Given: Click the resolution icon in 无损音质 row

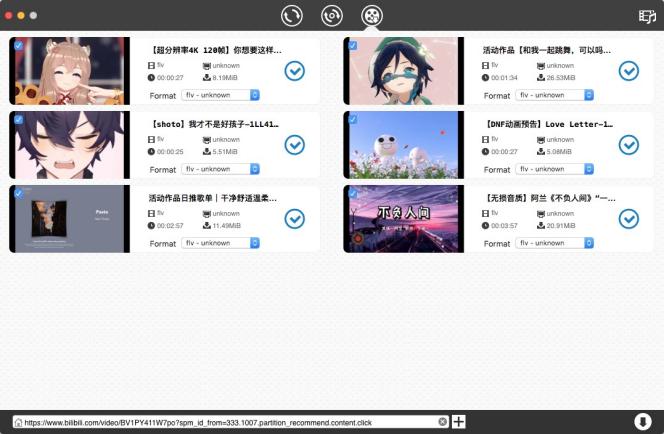Looking at the screenshot, I should [541, 214].
